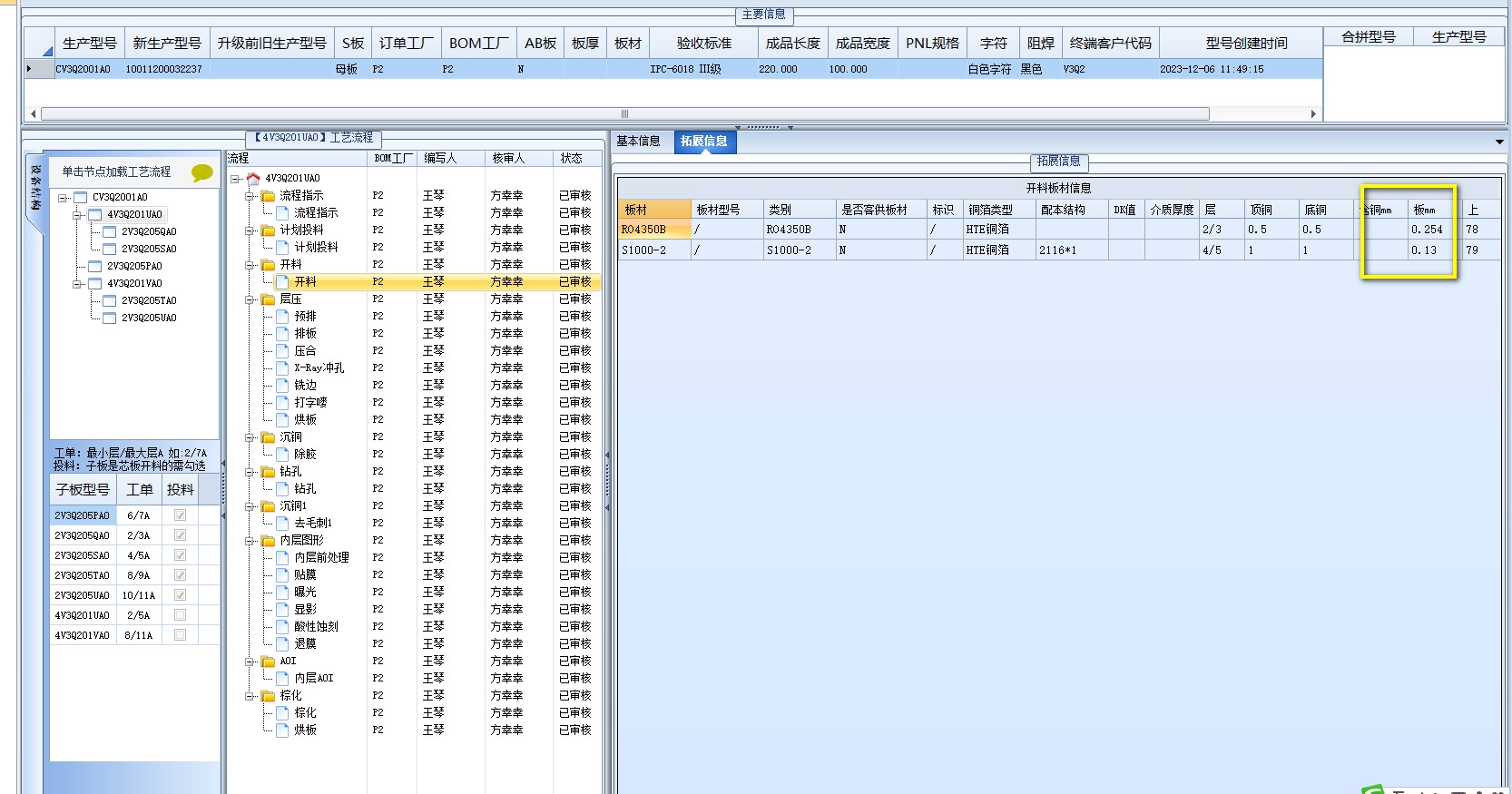Switch to the 基本信息 tab
Image resolution: width=1512 pixels, height=794 pixels.
638,142
